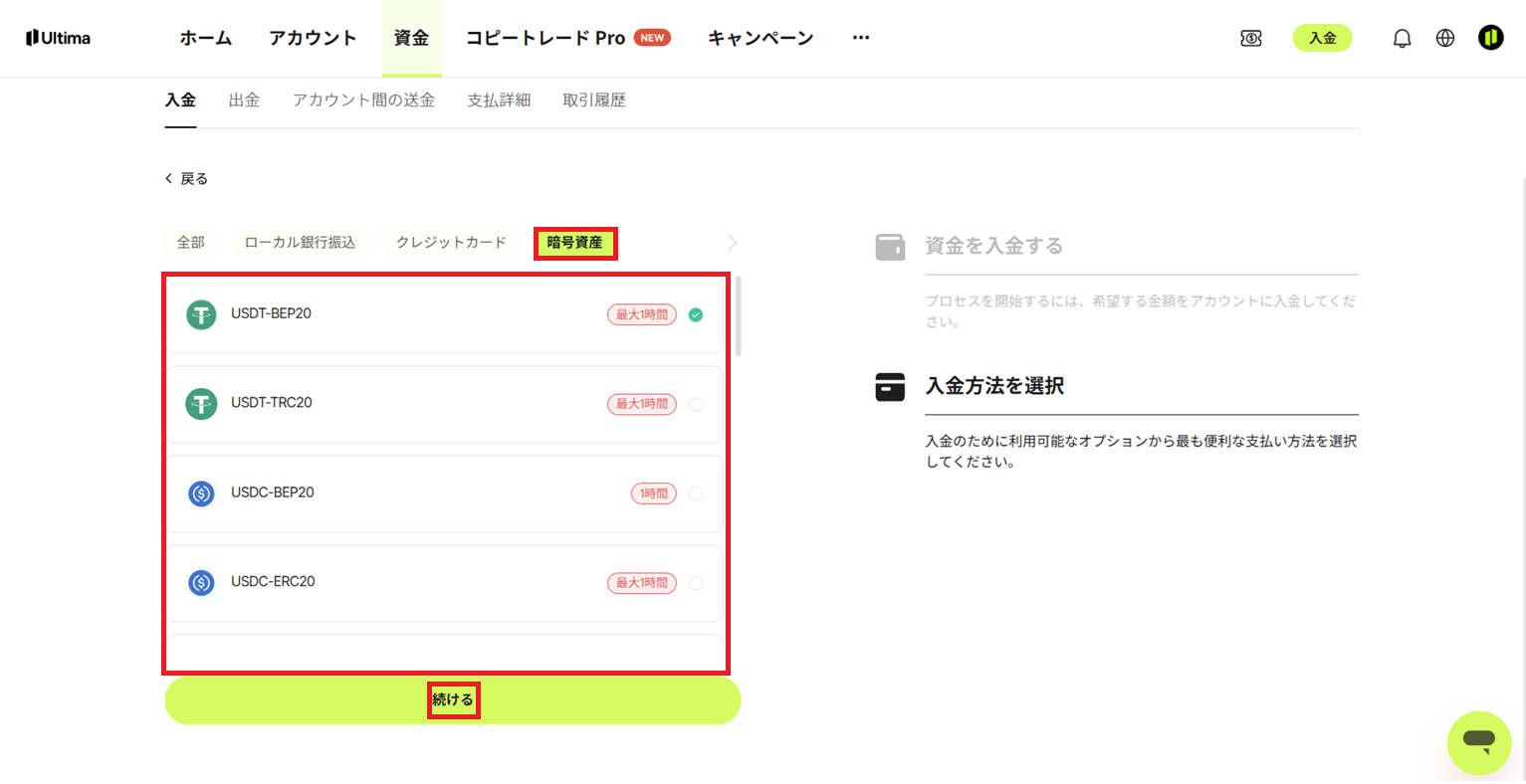1526x784 pixels.
Task: Switch to the 入金 tab
Action: [x=180, y=100]
